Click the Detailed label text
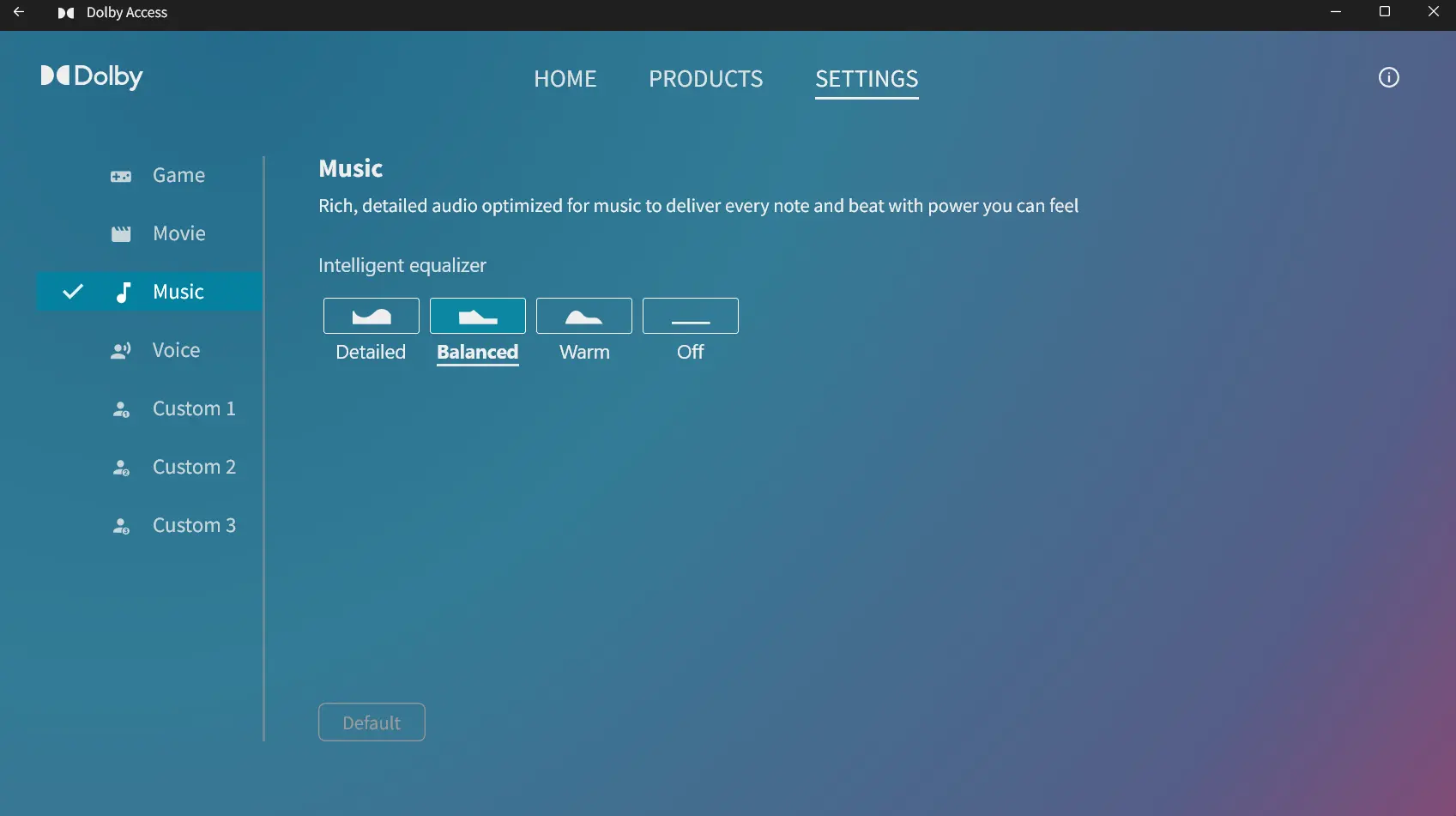This screenshot has height=816, width=1456. (371, 352)
